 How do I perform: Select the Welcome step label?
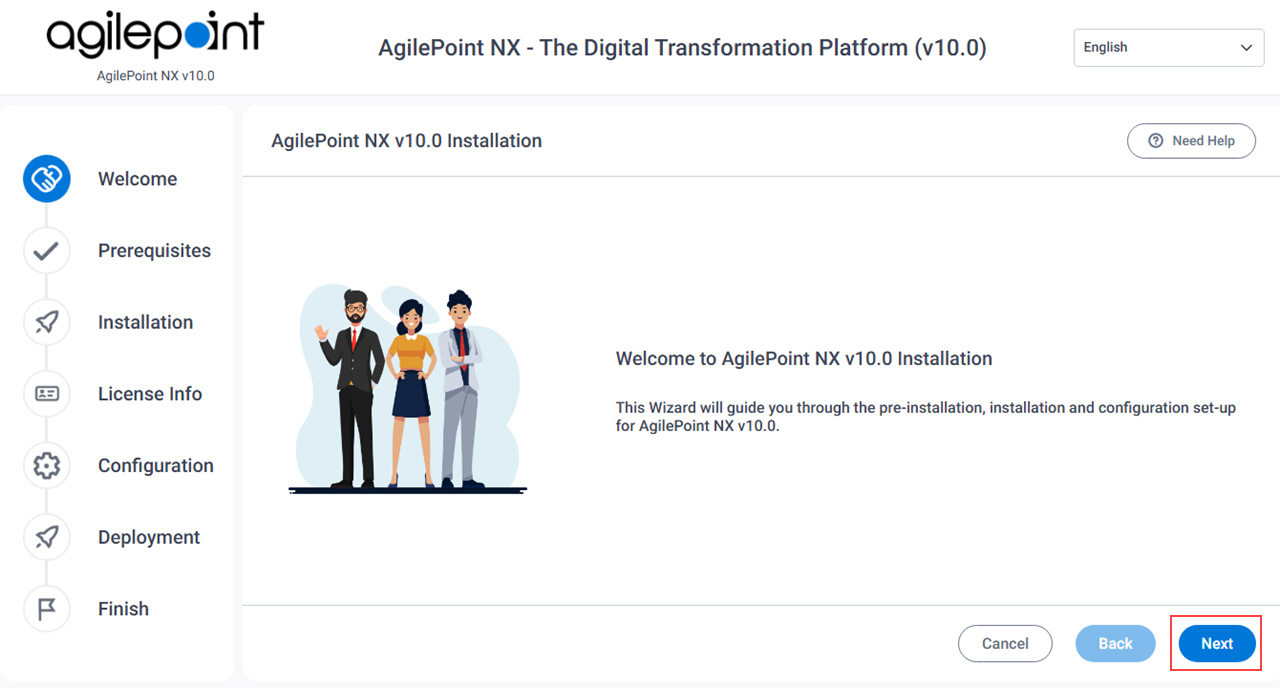coord(137,179)
